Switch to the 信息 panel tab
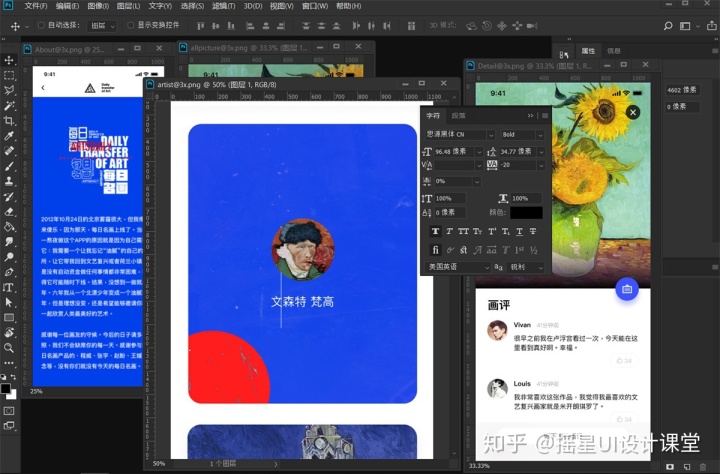This screenshot has width=720, height=474. pyautogui.click(x=614, y=51)
